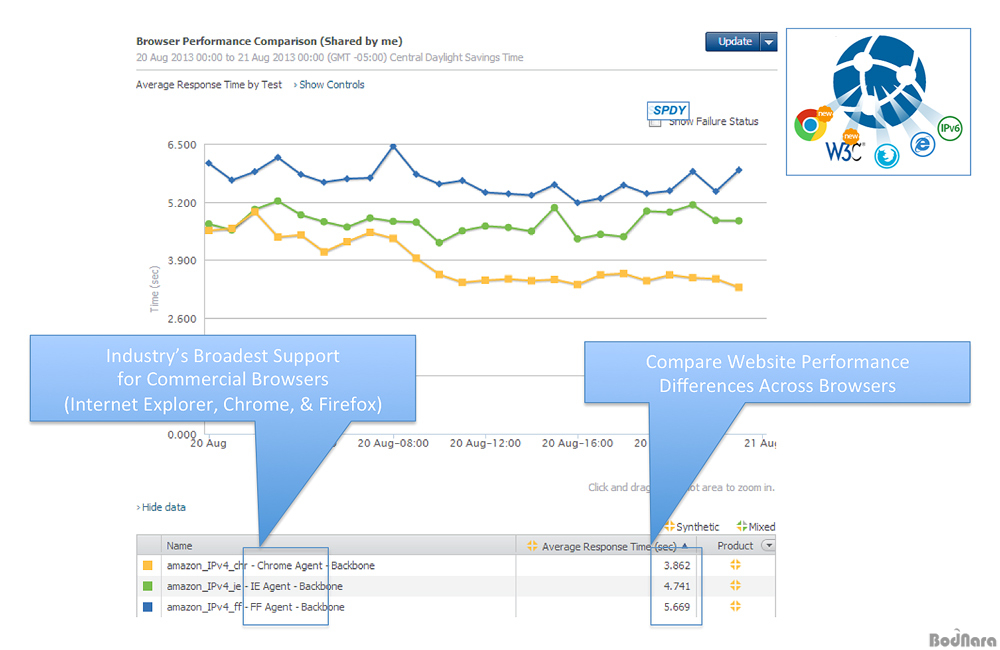1000x650 pixels.
Task: Enable the Show Failure Status checkbox
Action: pyautogui.click(x=655, y=123)
